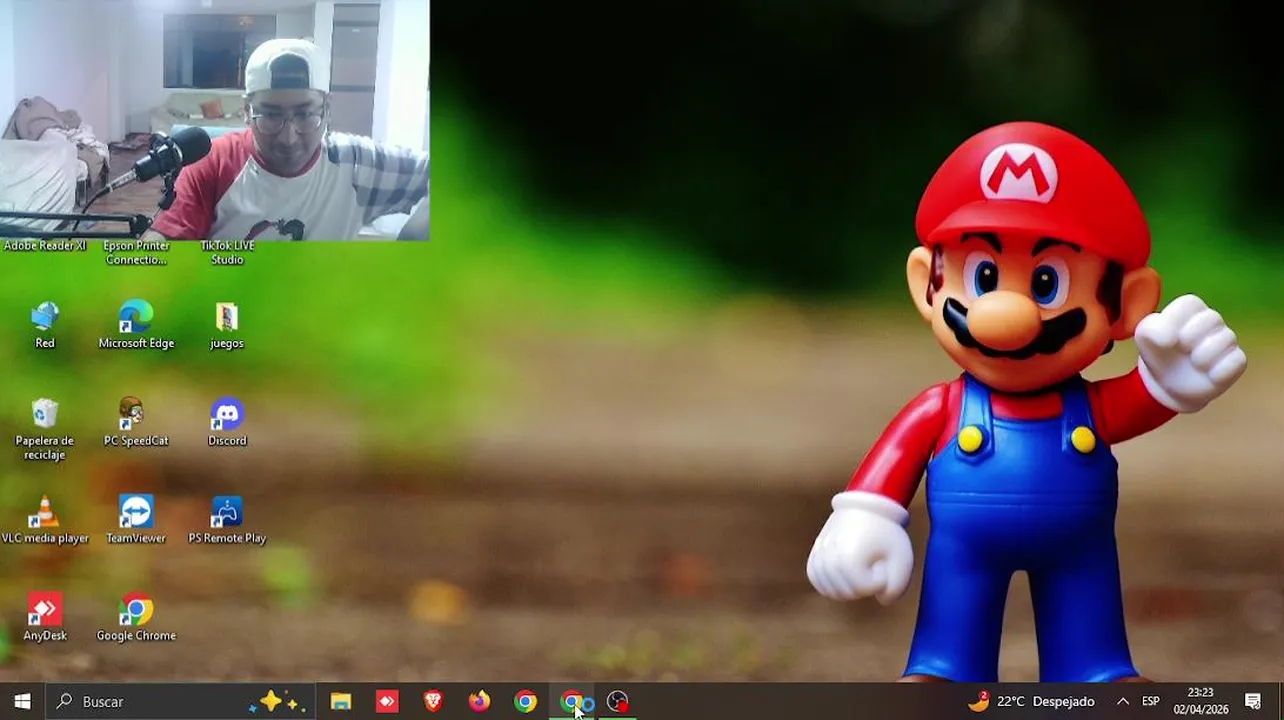Open AnyDesk desktop shortcut
The width and height of the screenshot is (1284, 720).
point(45,618)
